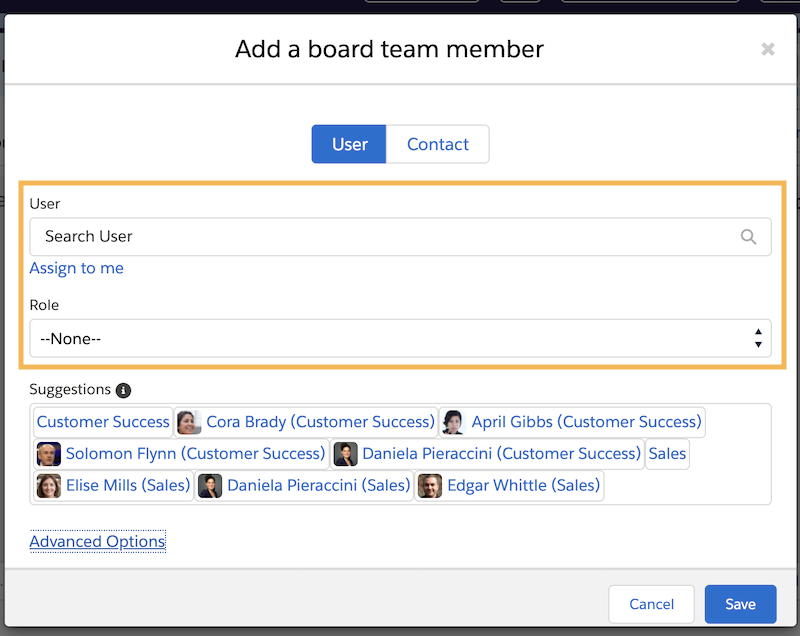The image size is (800, 636).
Task: Select the Sales suggestion pill
Action: [667, 453]
